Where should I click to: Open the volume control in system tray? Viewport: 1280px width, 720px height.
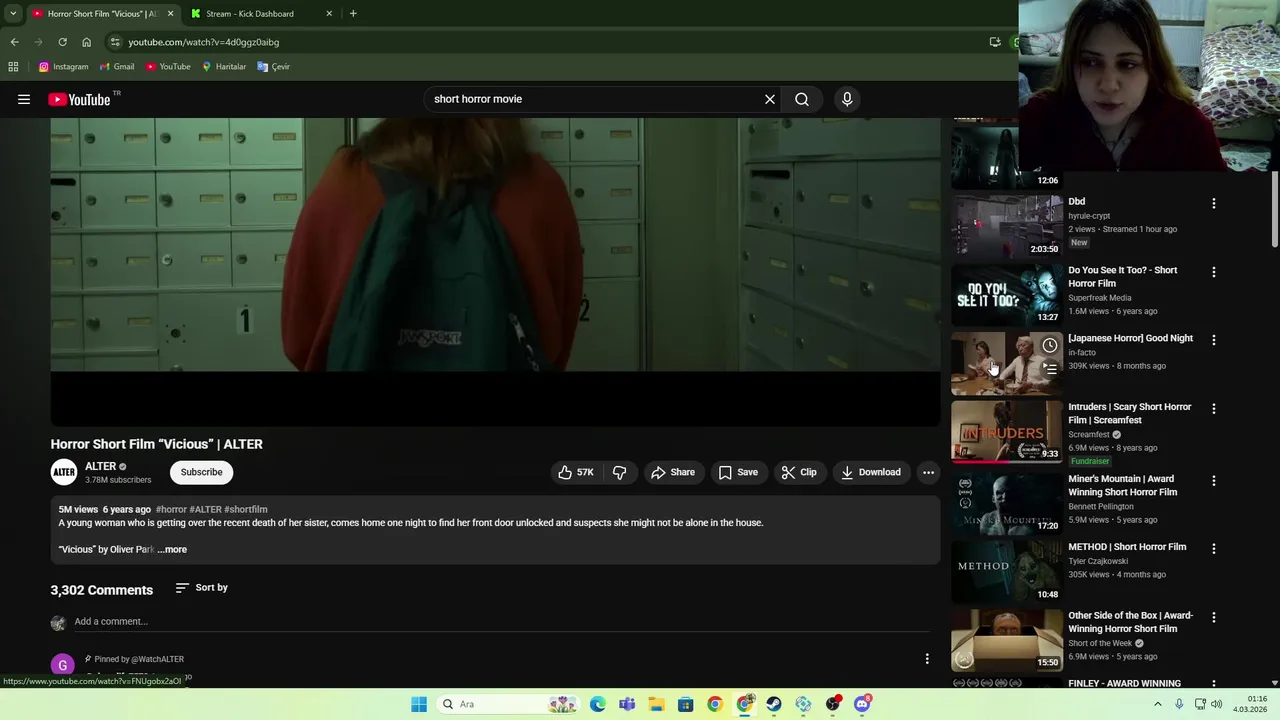[x=1217, y=704]
